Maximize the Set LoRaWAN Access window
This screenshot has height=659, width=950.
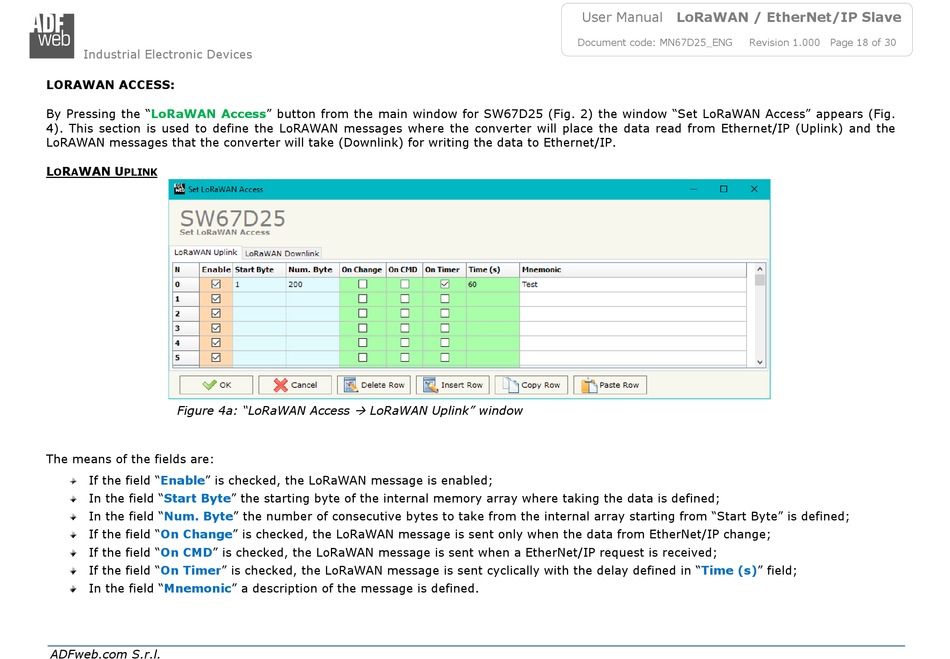pyautogui.click(x=723, y=189)
